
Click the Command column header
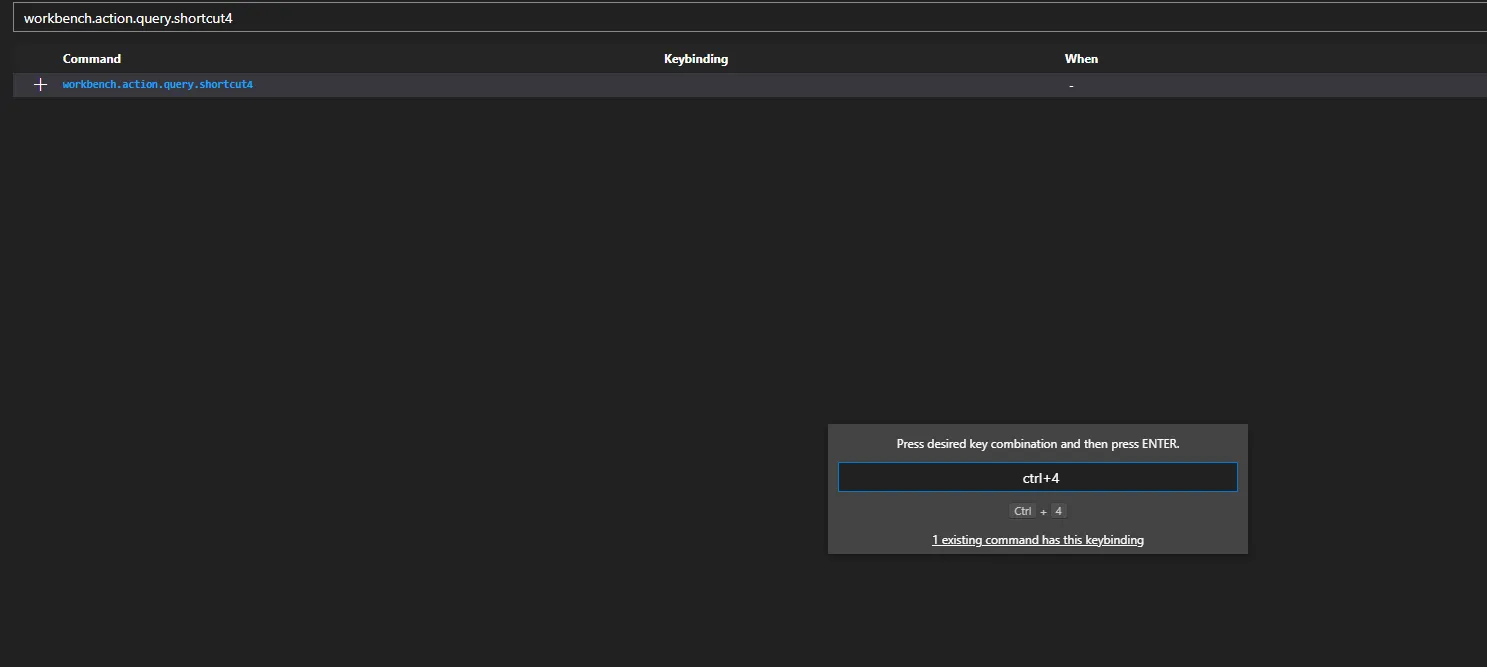click(x=92, y=59)
